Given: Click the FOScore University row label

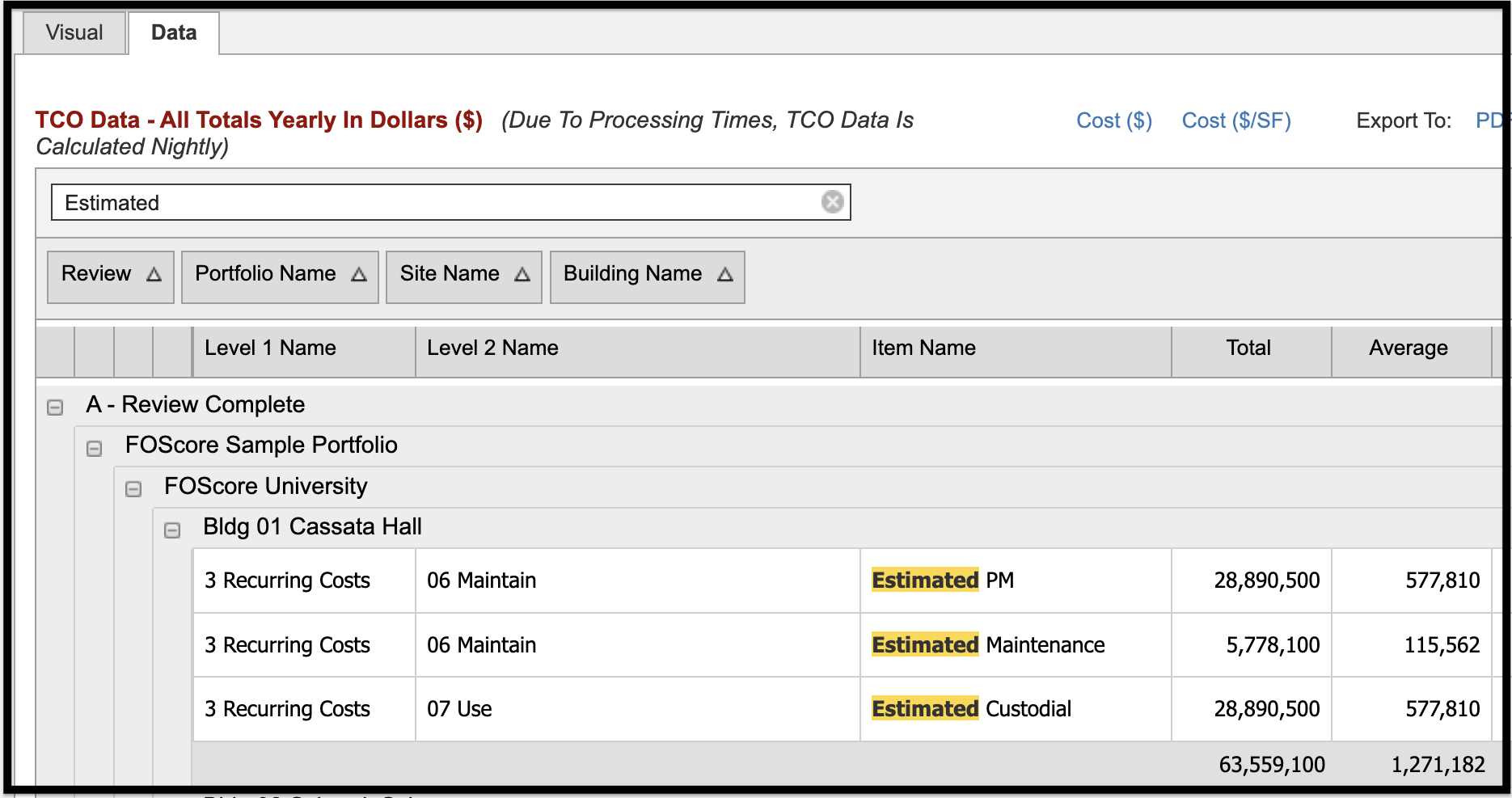Looking at the screenshot, I should 265,486.
